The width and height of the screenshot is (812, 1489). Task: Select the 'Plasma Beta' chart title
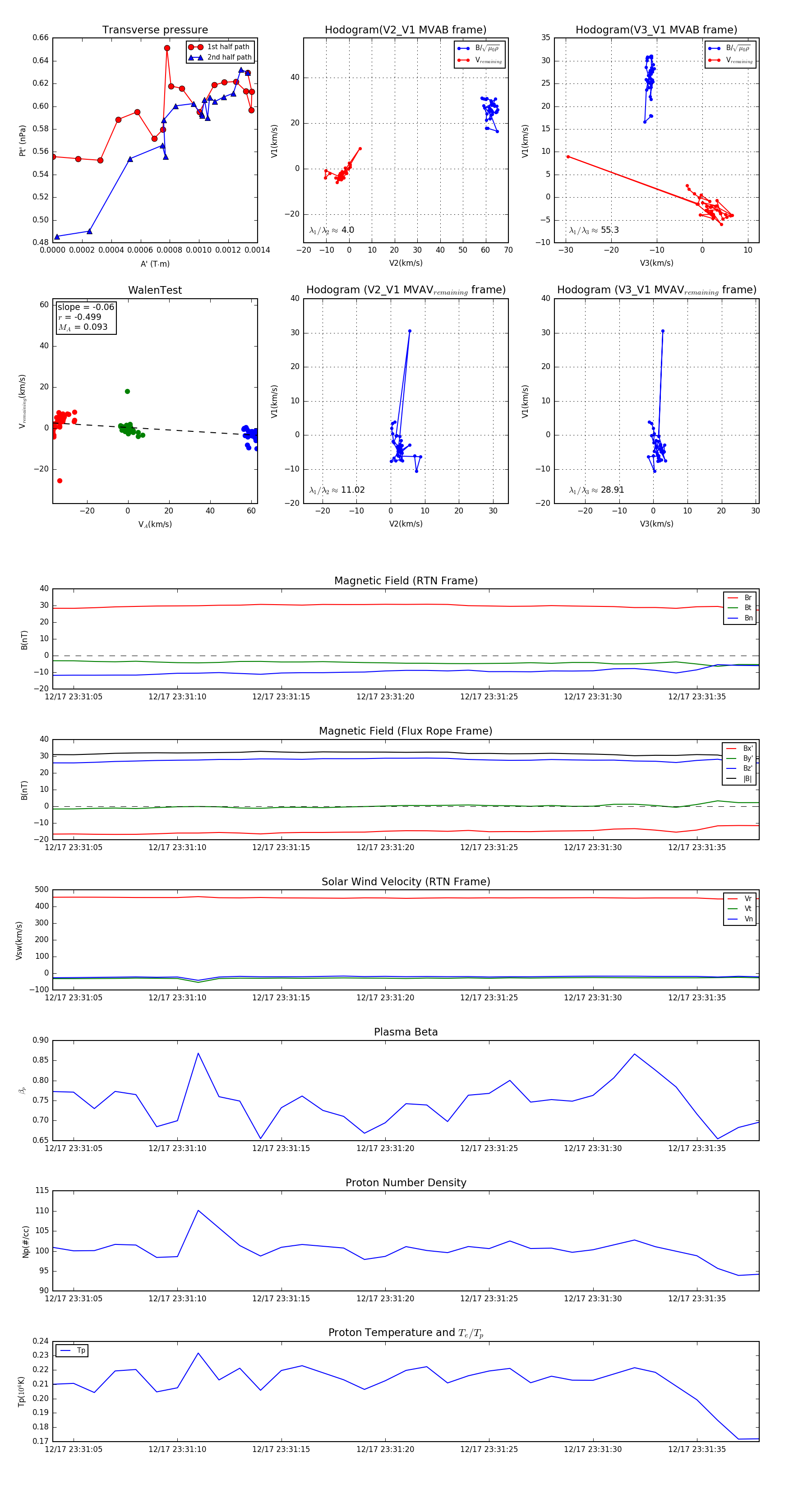pos(406,1032)
